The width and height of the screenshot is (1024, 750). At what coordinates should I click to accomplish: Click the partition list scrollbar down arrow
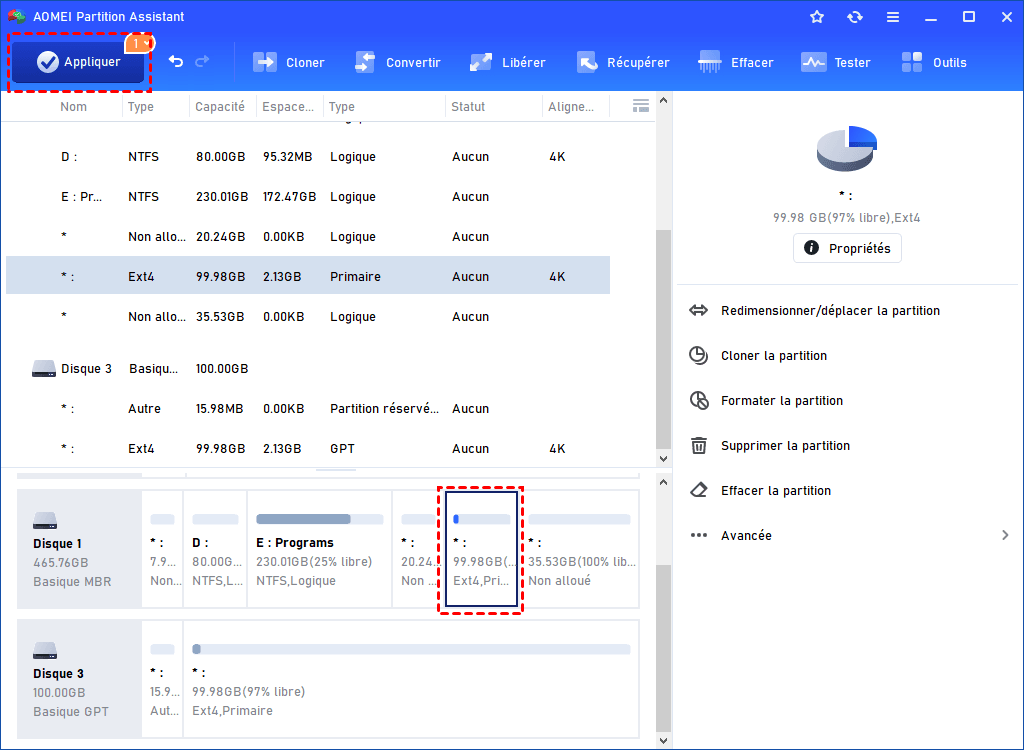click(x=664, y=459)
